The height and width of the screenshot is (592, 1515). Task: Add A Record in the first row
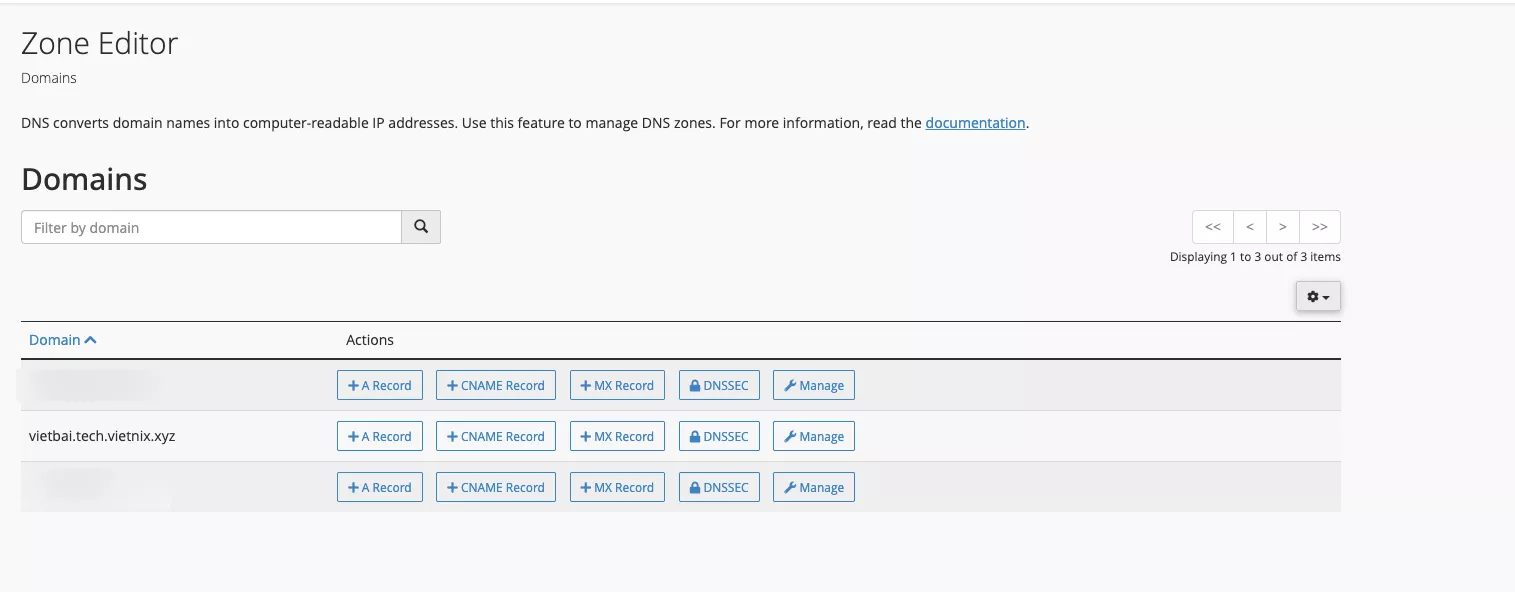point(380,386)
